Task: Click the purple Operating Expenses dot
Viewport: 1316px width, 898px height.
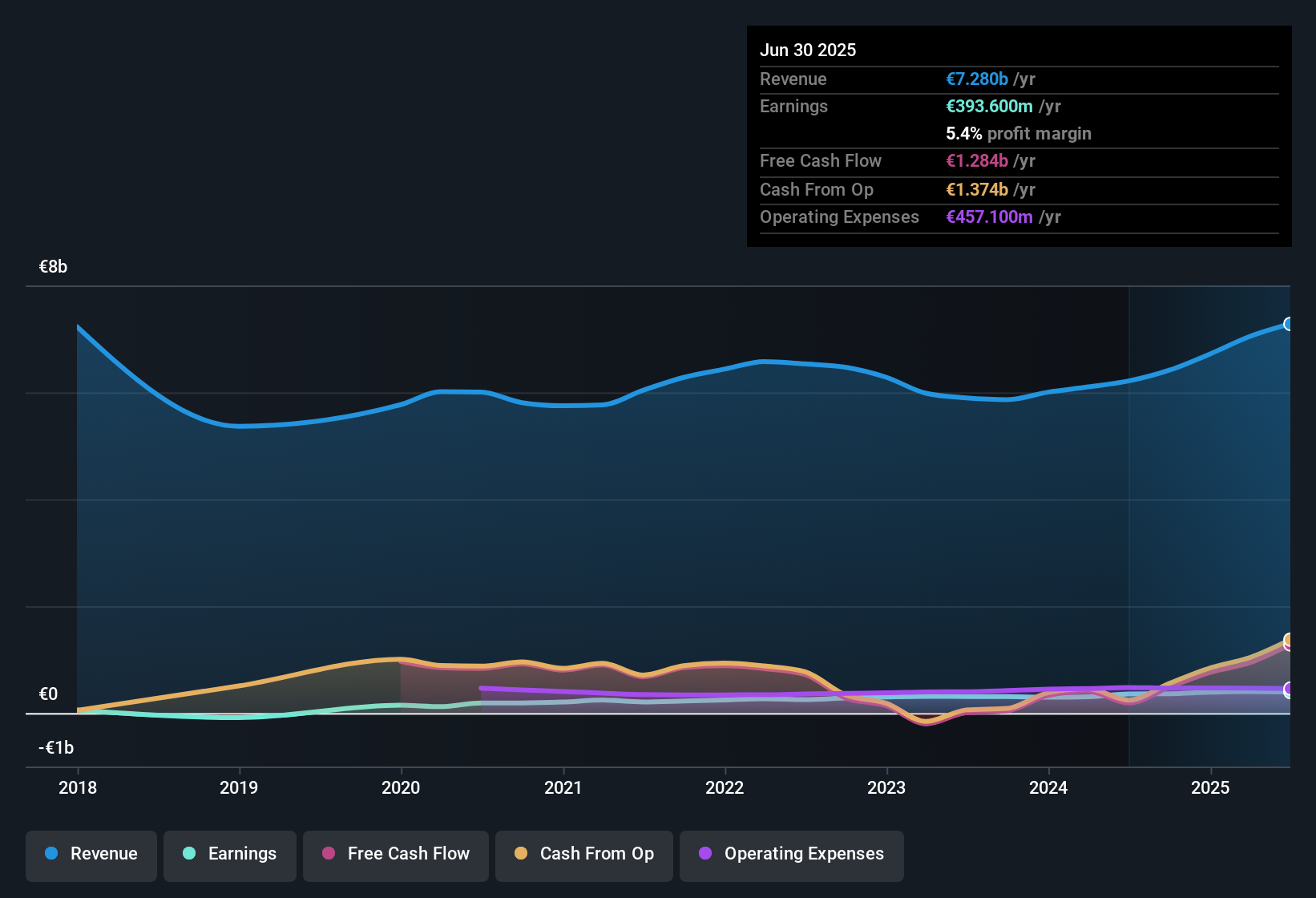Action: [x=705, y=853]
